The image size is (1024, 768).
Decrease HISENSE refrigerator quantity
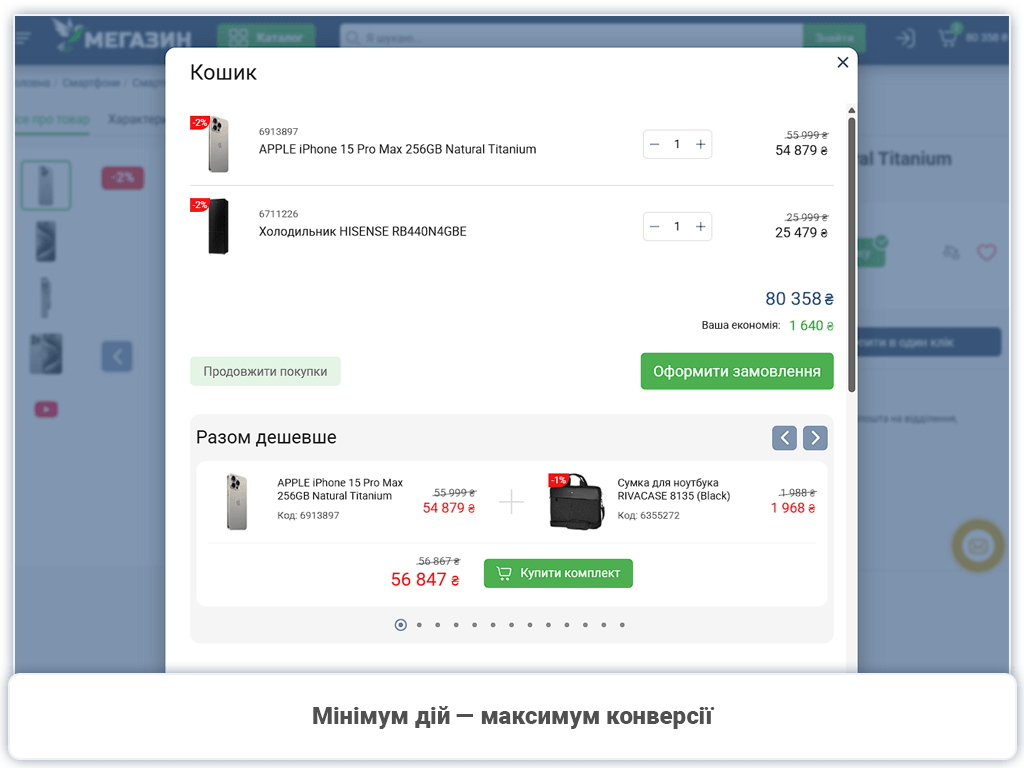pyautogui.click(x=654, y=227)
